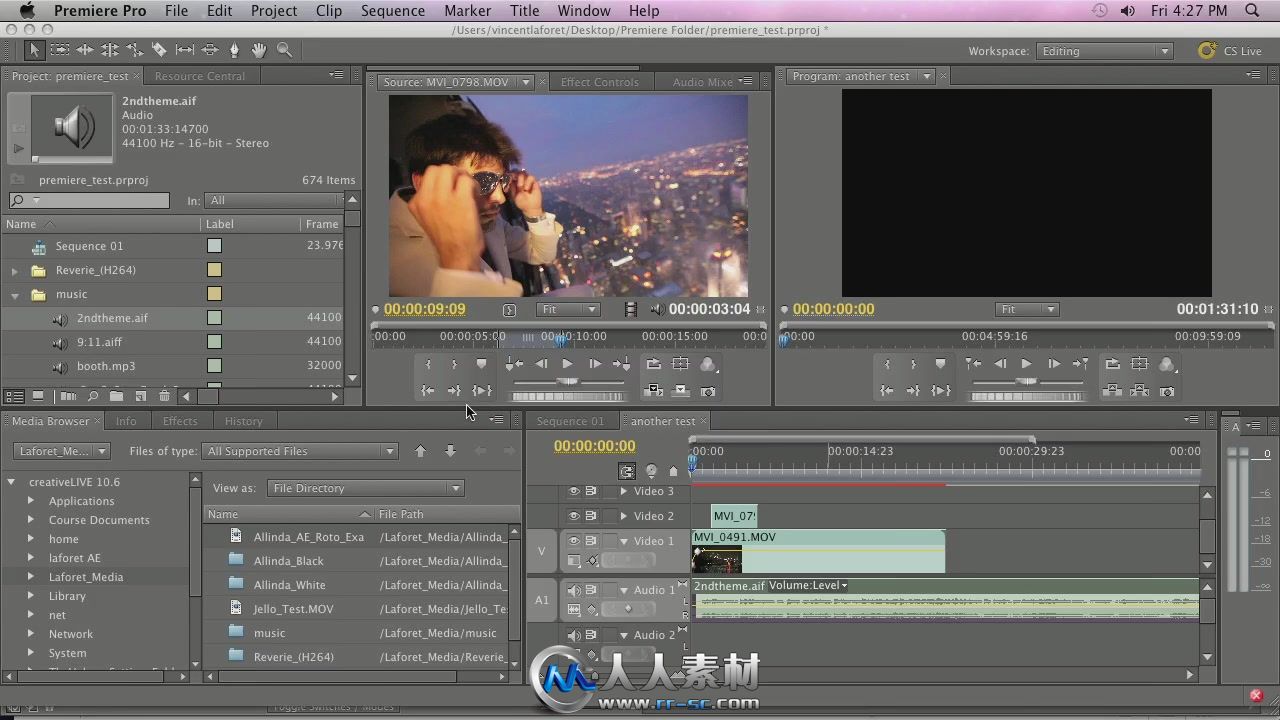1280x720 pixels.
Task: Open View as File Directory dropdown
Action: tap(365, 488)
